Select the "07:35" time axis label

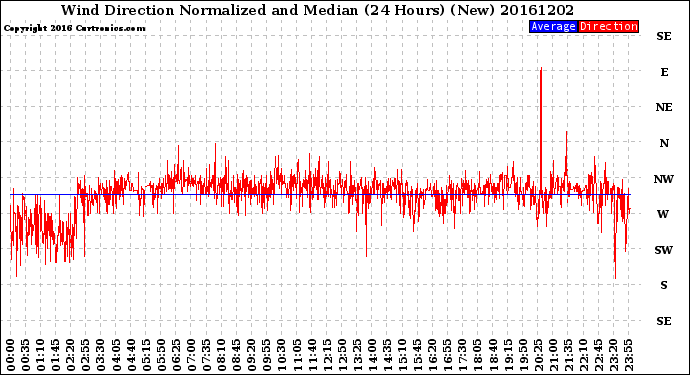click(206, 355)
